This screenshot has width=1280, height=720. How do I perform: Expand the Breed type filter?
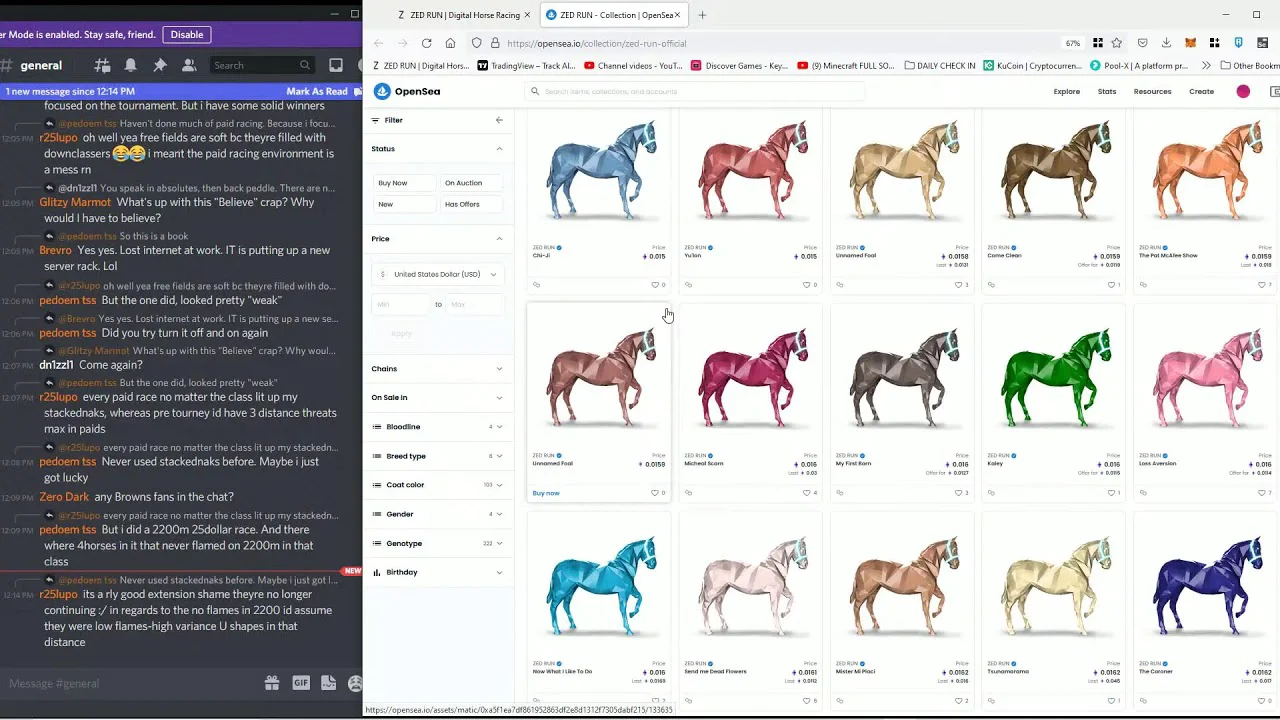437,456
